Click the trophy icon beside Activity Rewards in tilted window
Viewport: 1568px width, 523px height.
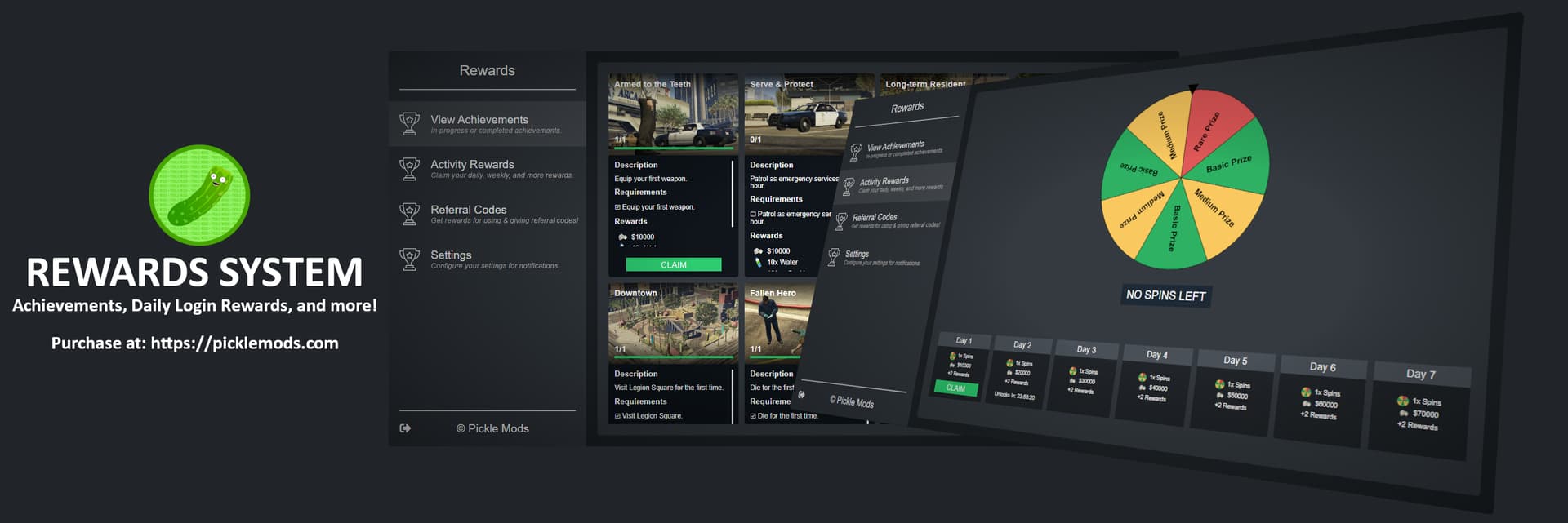click(x=849, y=187)
